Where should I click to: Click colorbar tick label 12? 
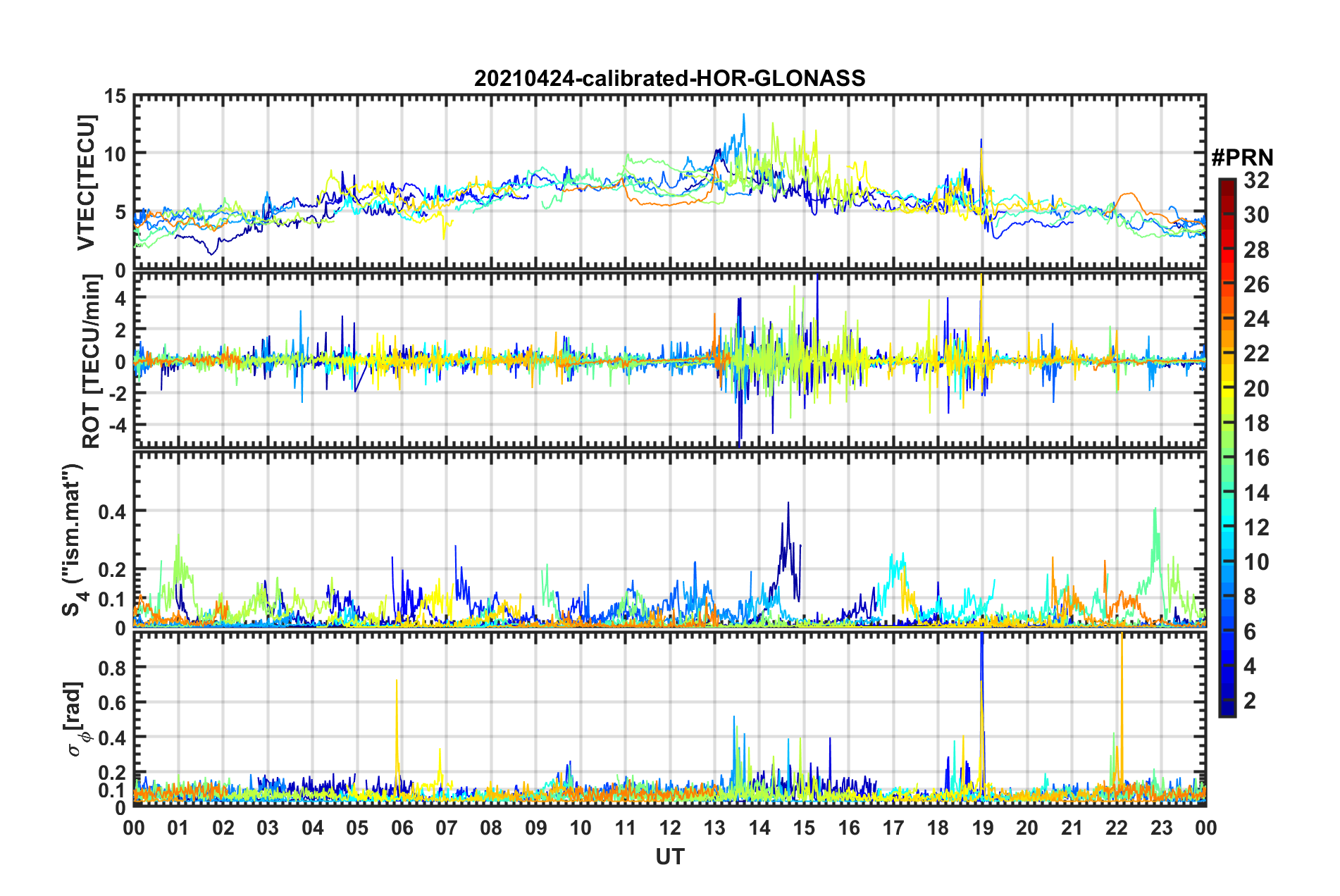pos(1256,527)
